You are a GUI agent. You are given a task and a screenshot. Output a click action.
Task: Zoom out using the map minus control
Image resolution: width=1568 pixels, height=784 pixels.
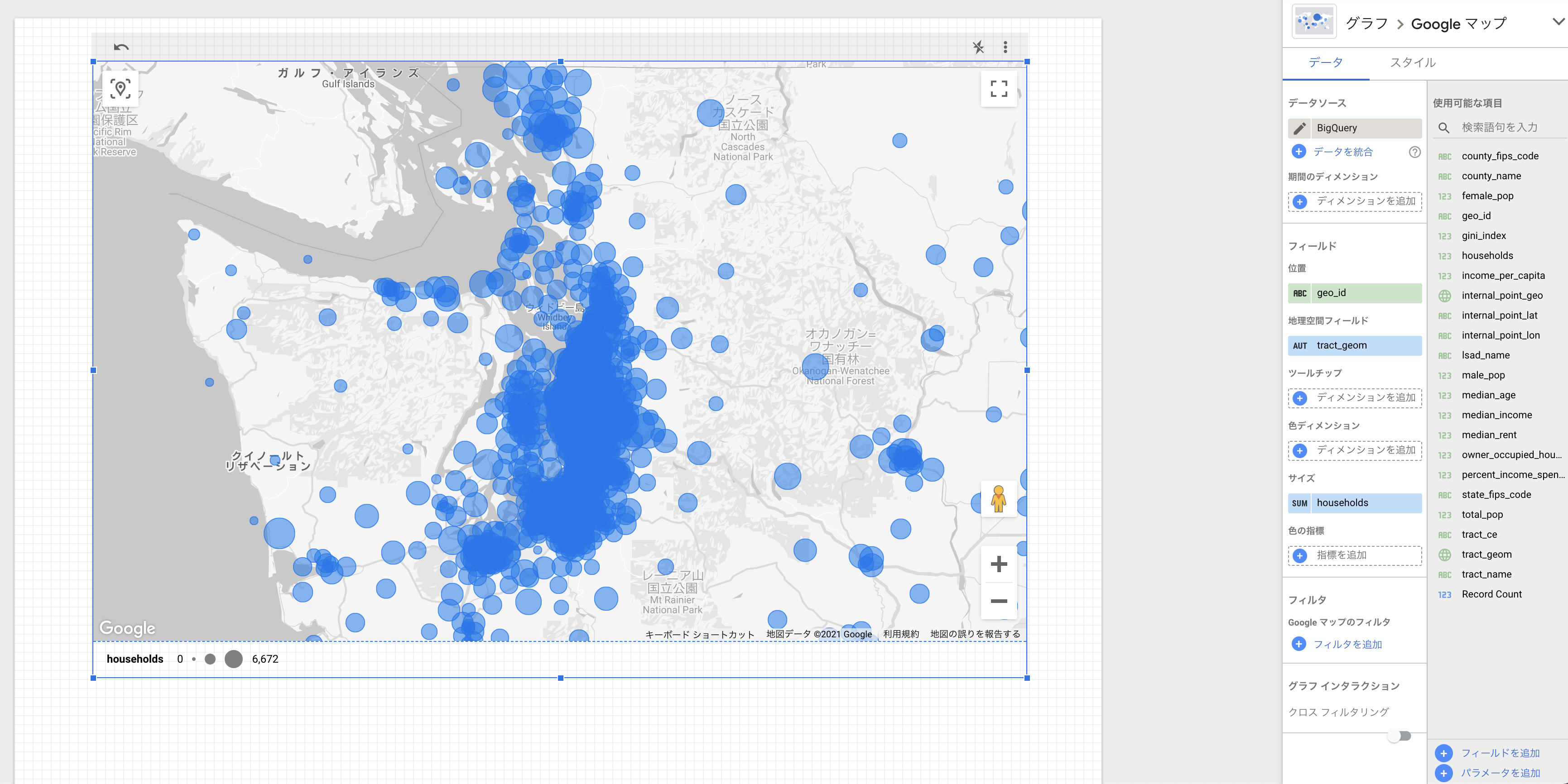point(999,602)
